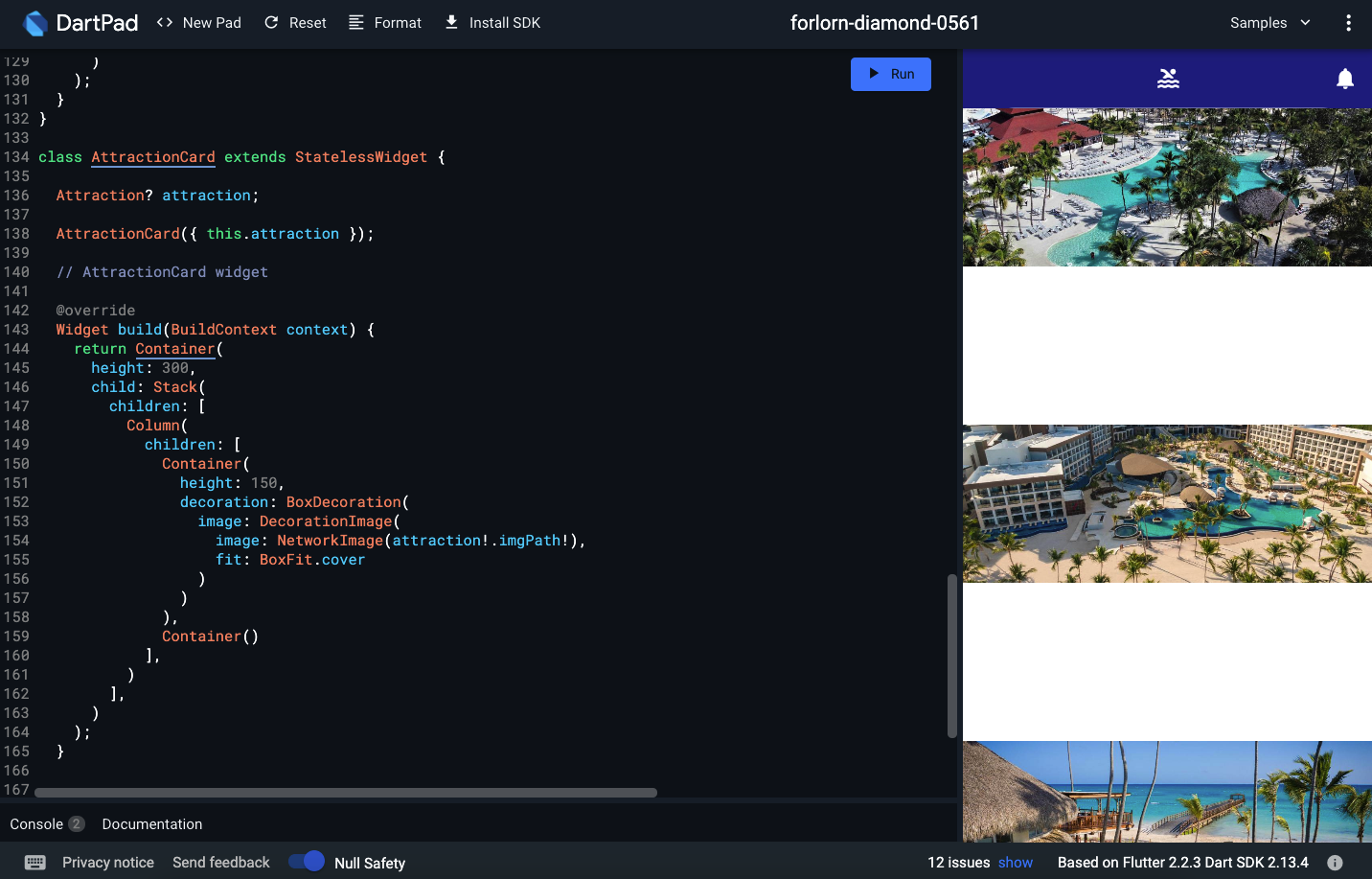The width and height of the screenshot is (1372, 879).
Task: Click 'child: Stack(' on line 146
Action: (149, 387)
